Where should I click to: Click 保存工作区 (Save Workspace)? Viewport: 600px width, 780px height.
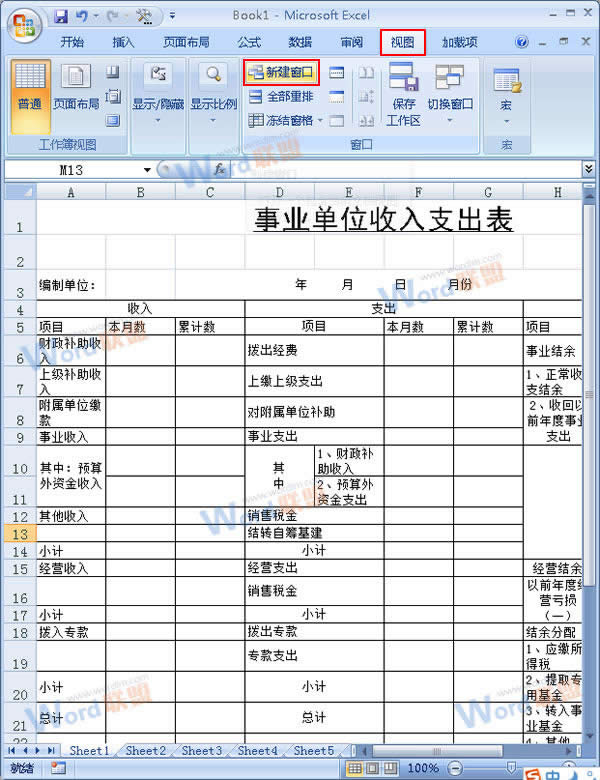pyautogui.click(x=403, y=95)
